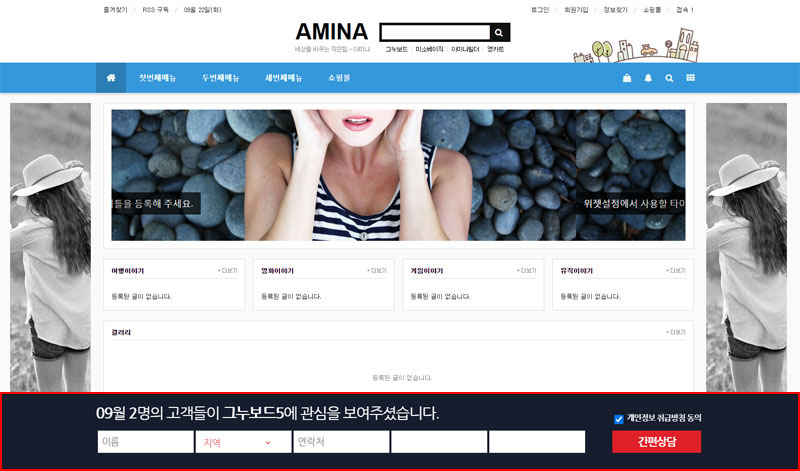Open the 첫번째메뉴 menu item
The image size is (800, 471).
(157, 78)
